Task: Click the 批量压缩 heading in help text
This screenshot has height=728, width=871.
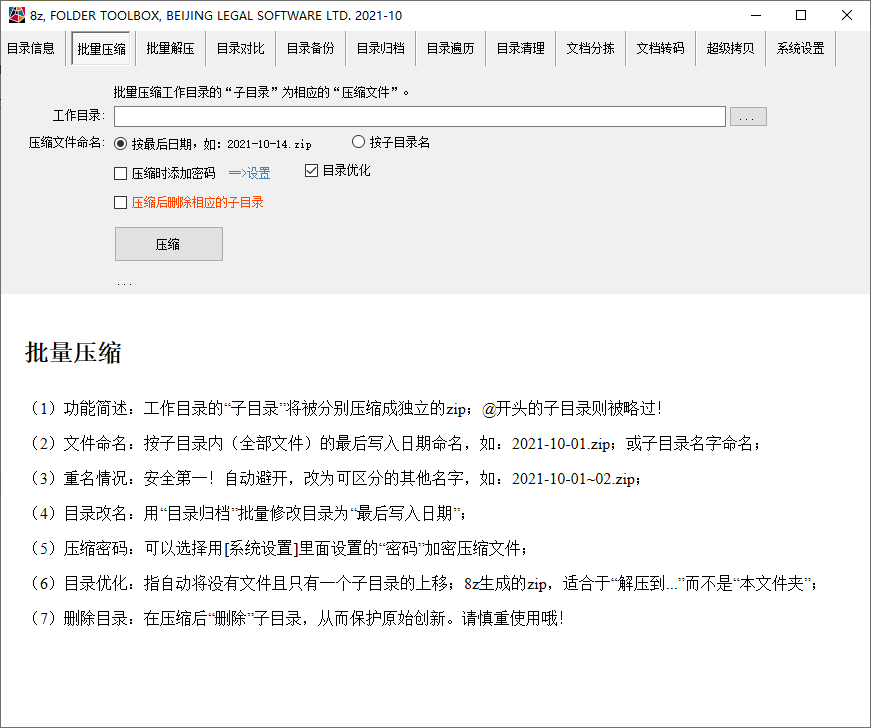Action: coord(73,353)
